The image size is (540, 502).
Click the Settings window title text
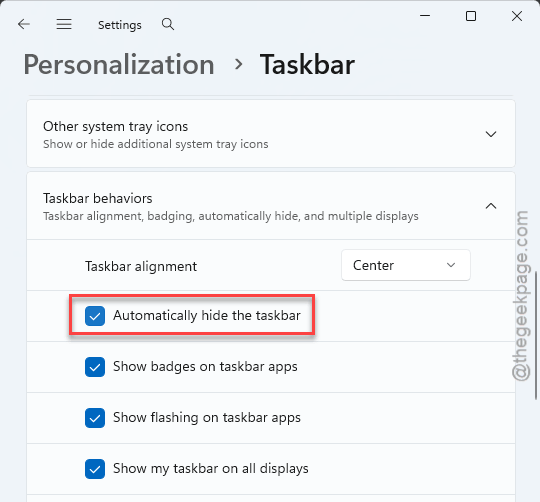click(x=120, y=25)
